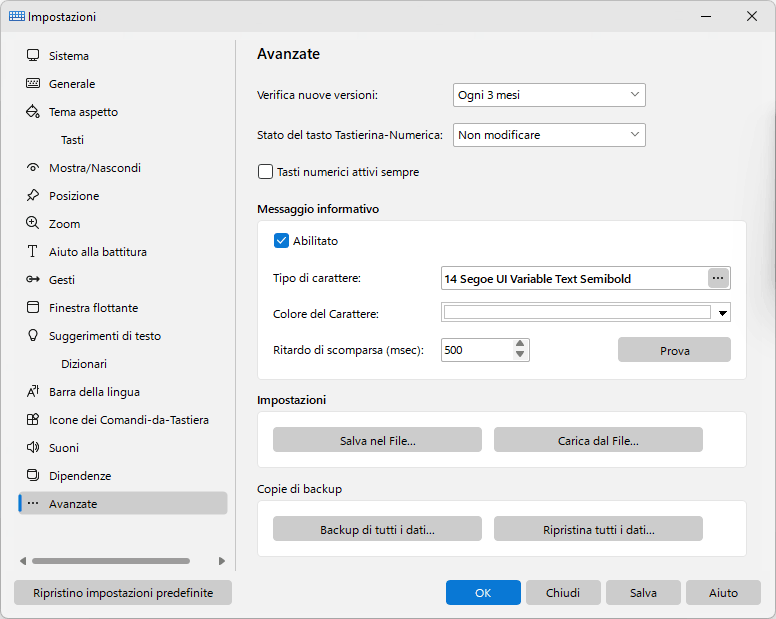Click Ripristino impostazioni predefinite button
Viewport: 776px width, 619px height.
coord(123,593)
